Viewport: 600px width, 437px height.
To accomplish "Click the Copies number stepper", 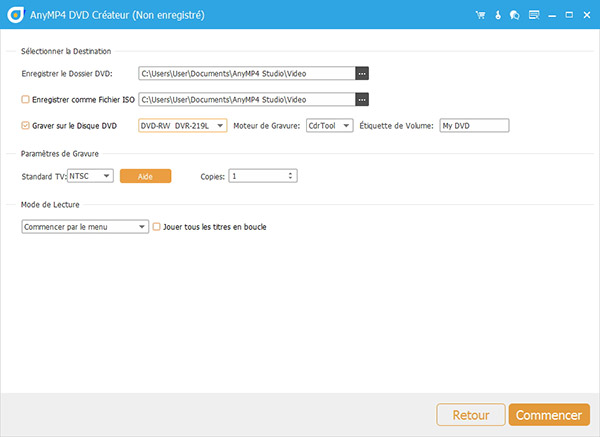I will click(263, 175).
